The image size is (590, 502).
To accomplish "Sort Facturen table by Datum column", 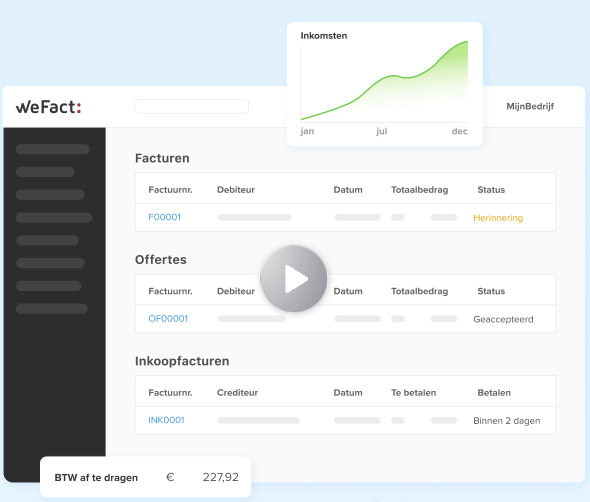I will [348, 190].
